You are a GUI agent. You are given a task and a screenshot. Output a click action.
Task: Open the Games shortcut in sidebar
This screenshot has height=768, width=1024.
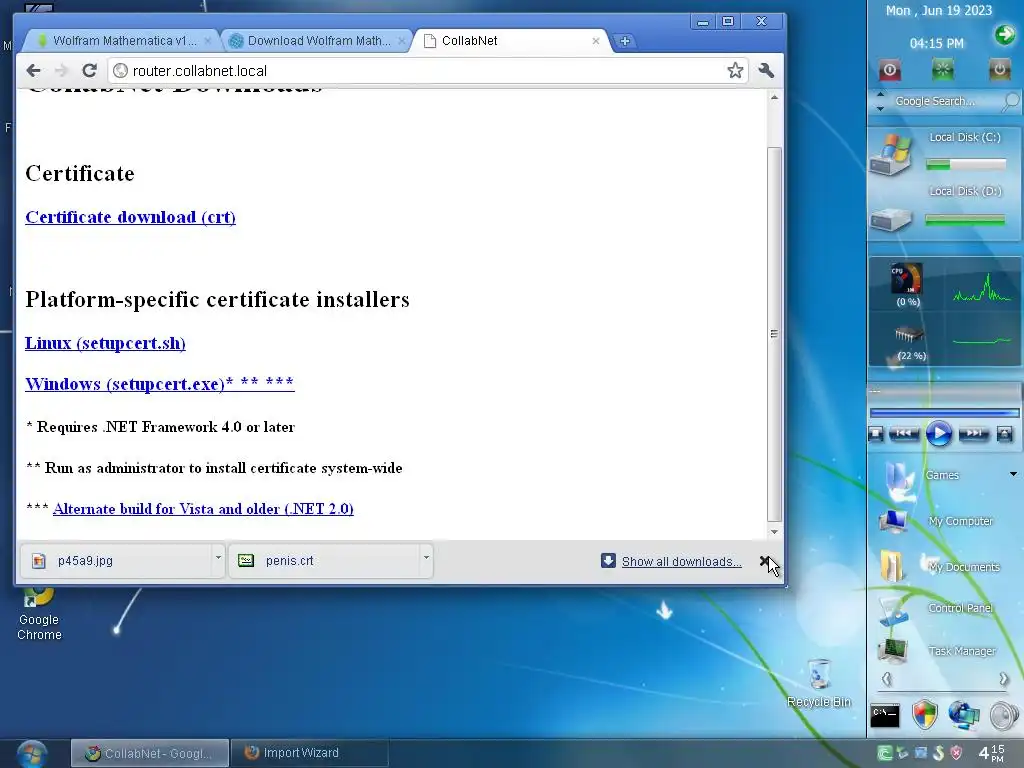click(x=942, y=475)
